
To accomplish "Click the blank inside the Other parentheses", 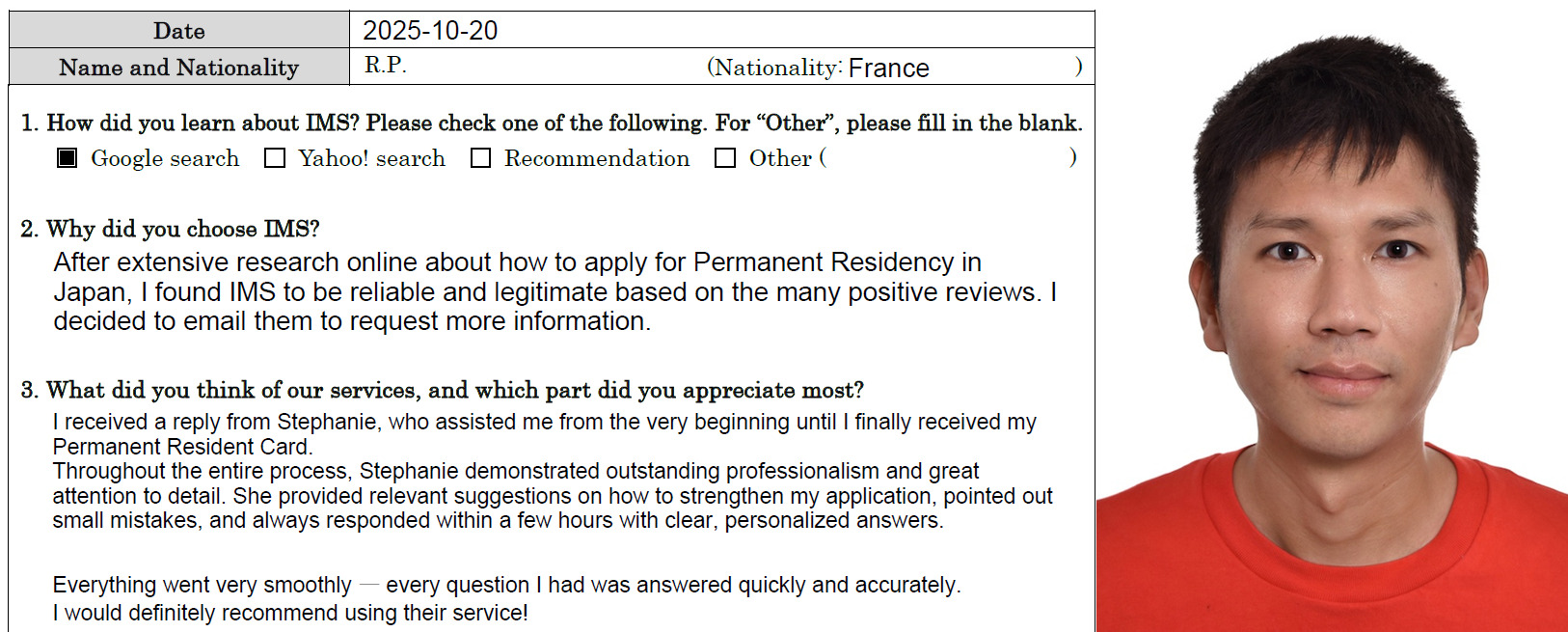I will (x=945, y=158).
